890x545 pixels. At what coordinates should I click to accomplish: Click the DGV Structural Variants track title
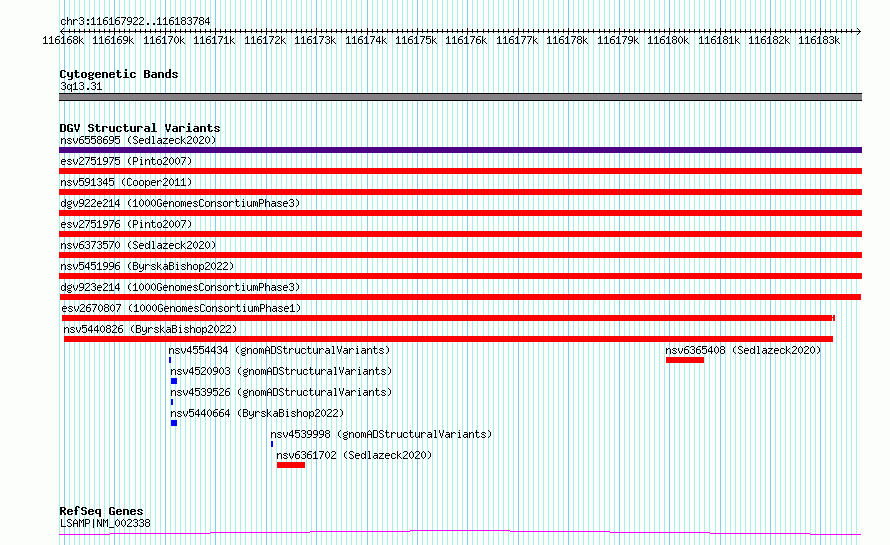point(140,128)
